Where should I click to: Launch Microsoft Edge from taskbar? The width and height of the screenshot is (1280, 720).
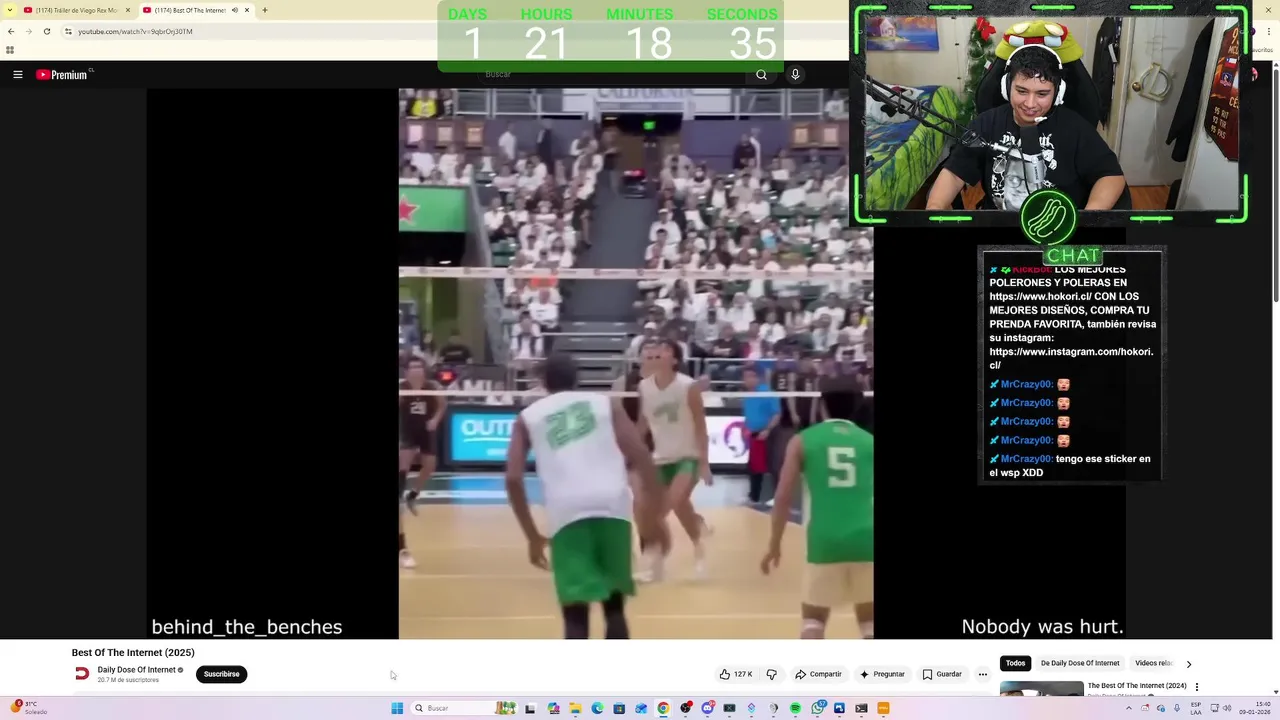point(597,708)
